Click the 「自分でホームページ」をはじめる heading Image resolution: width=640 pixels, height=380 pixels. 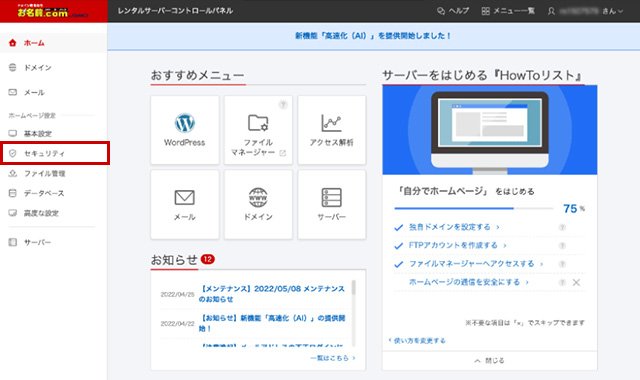pos(466,191)
